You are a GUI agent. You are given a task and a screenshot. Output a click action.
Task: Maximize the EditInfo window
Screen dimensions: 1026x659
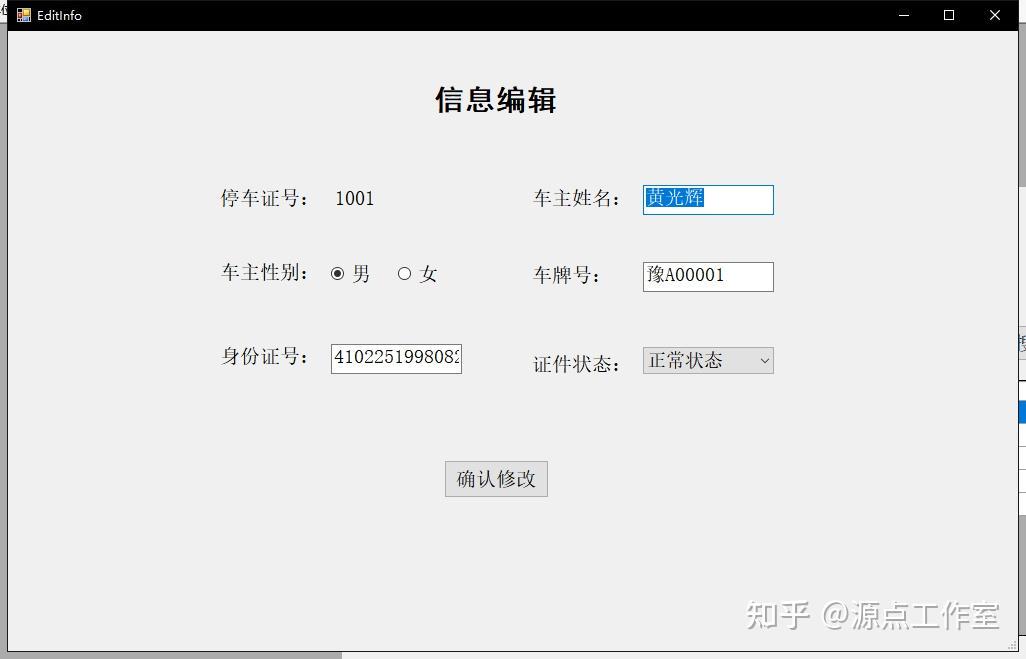pyautogui.click(x=949, y=15)
